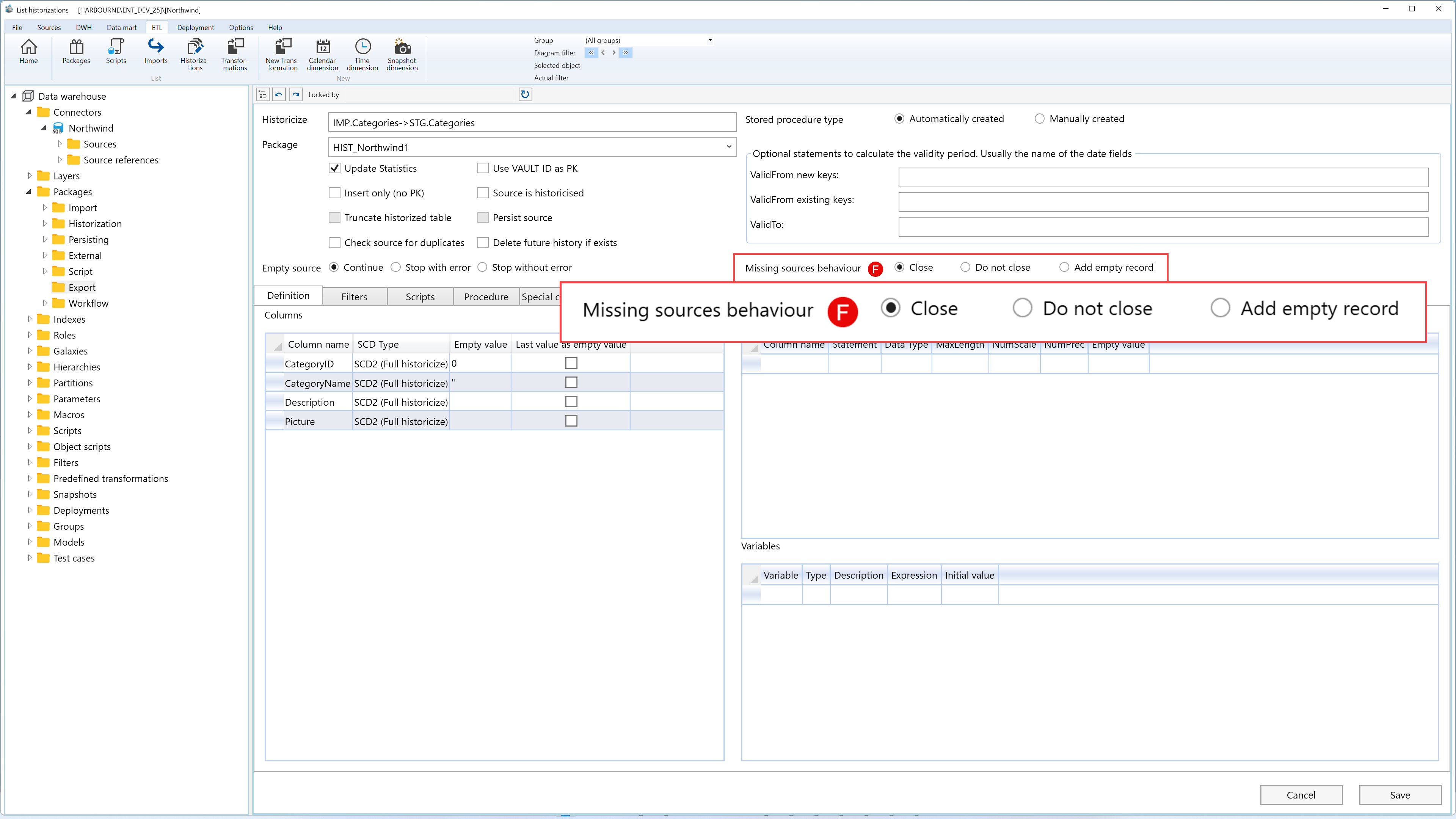Select the Export package folder

pos(74,287)
